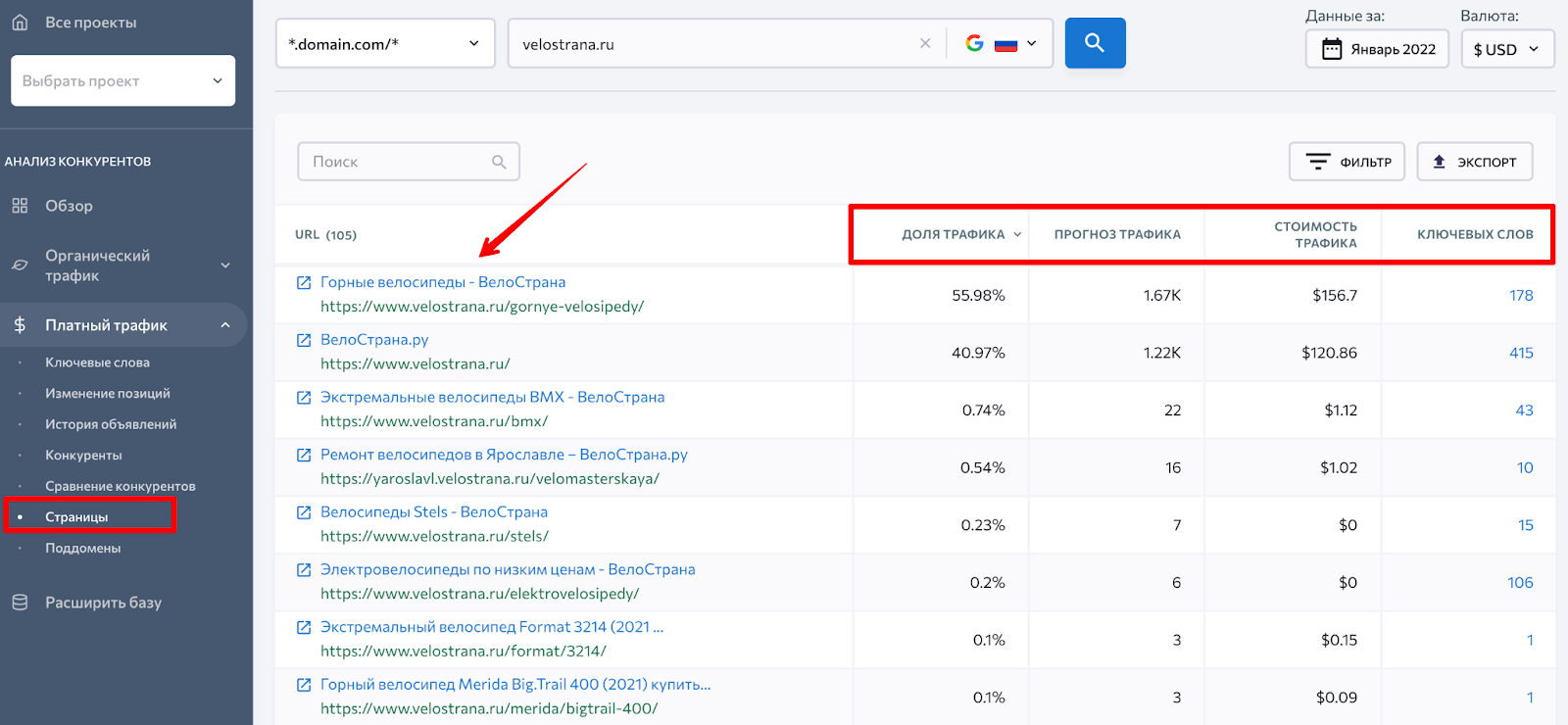Click the filter lines icon

[1318, 162]
